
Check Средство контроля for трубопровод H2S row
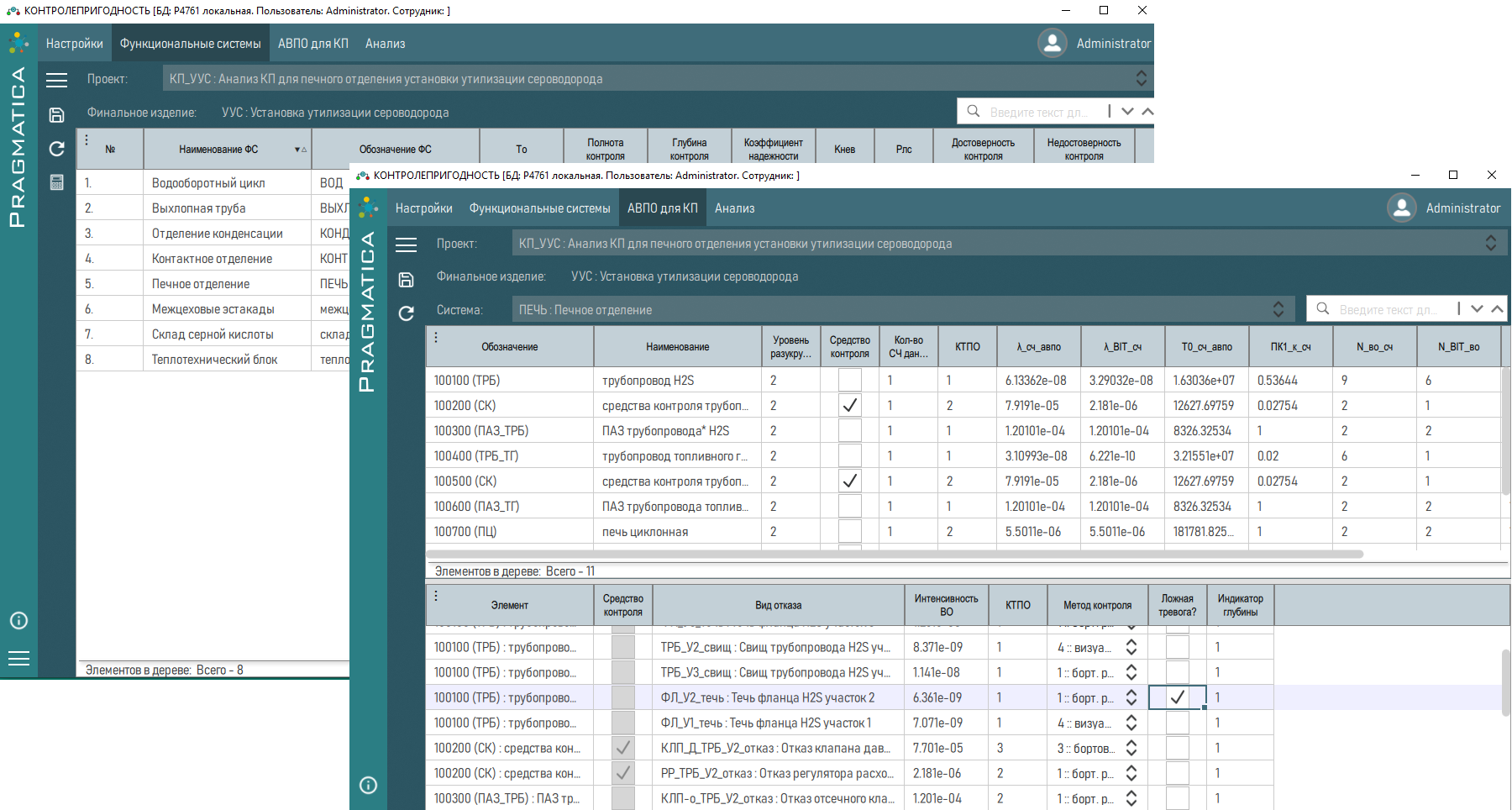tap(849, 381)
